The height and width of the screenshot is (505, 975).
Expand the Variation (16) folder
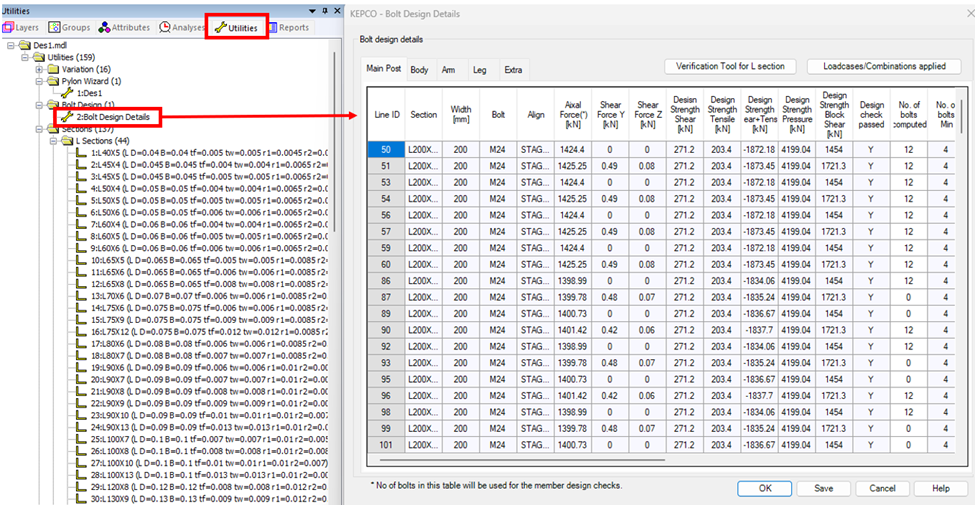(x=38, y=69)
